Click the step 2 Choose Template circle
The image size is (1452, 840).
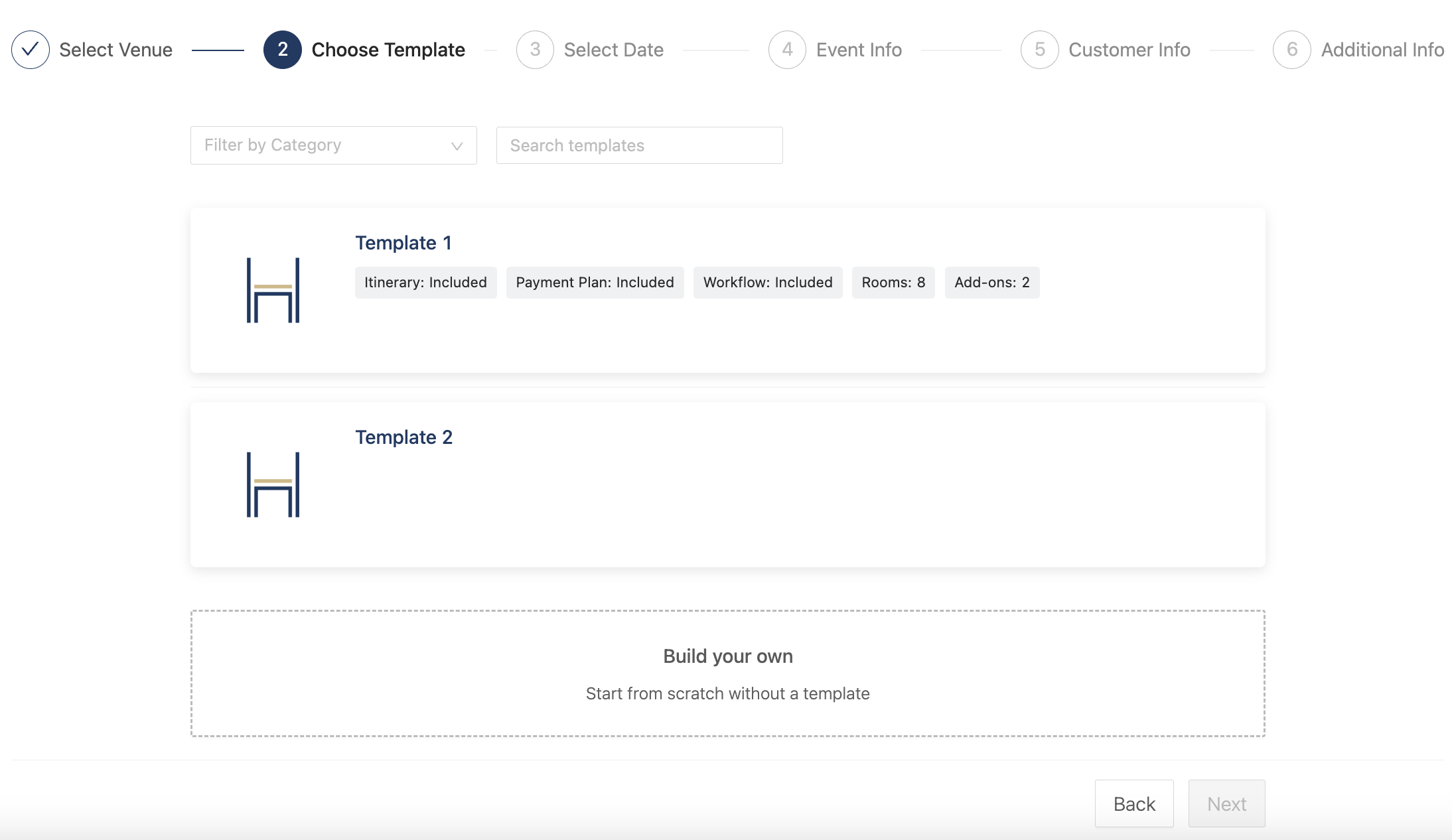[282, 50]
